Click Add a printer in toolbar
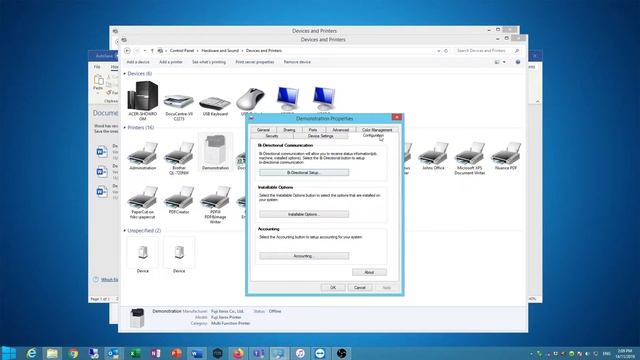Viewport: 640px width, 360px height. (x=171, y=62)
